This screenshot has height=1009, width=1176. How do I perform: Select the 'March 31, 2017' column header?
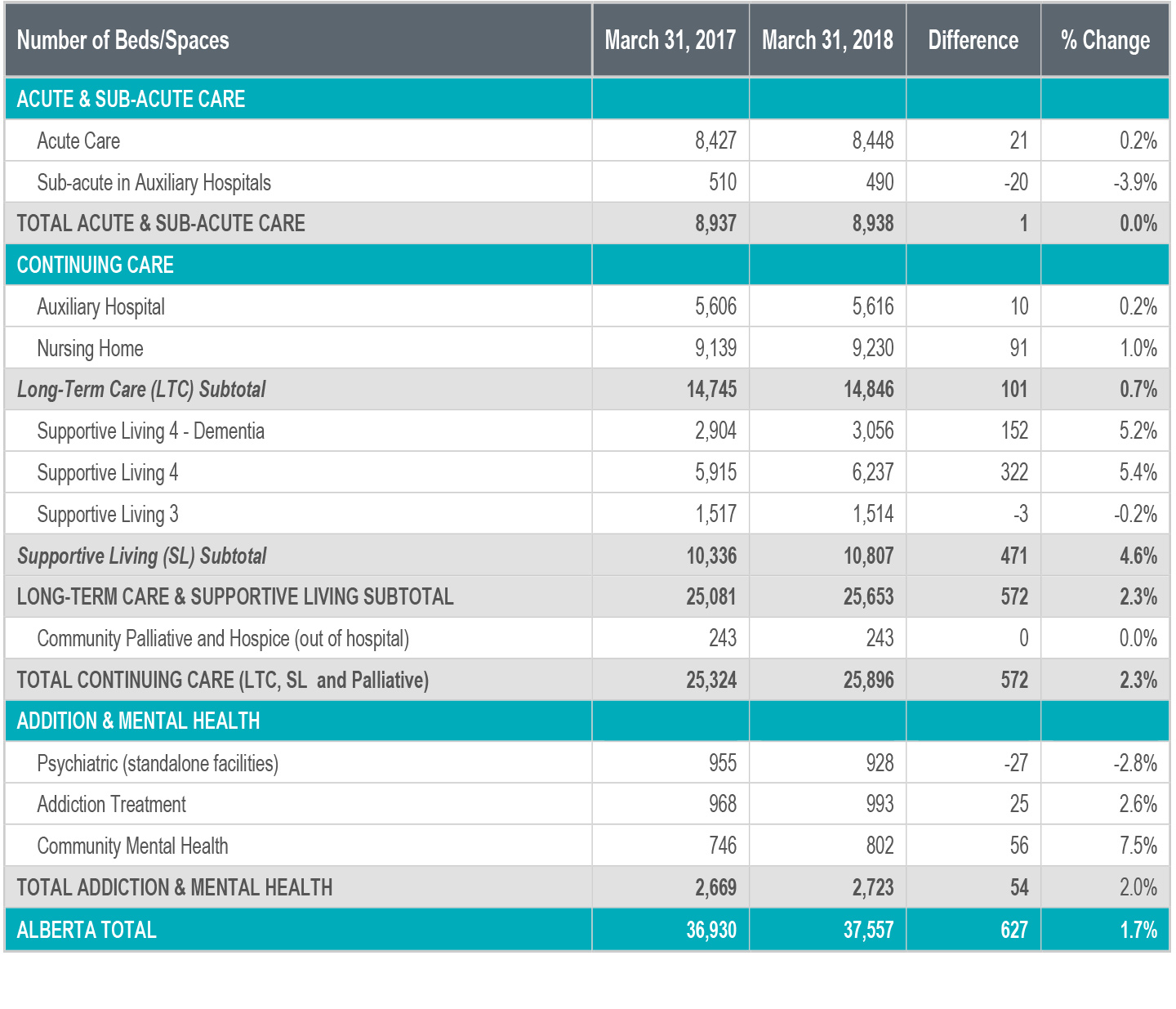[x=670, y=41]
